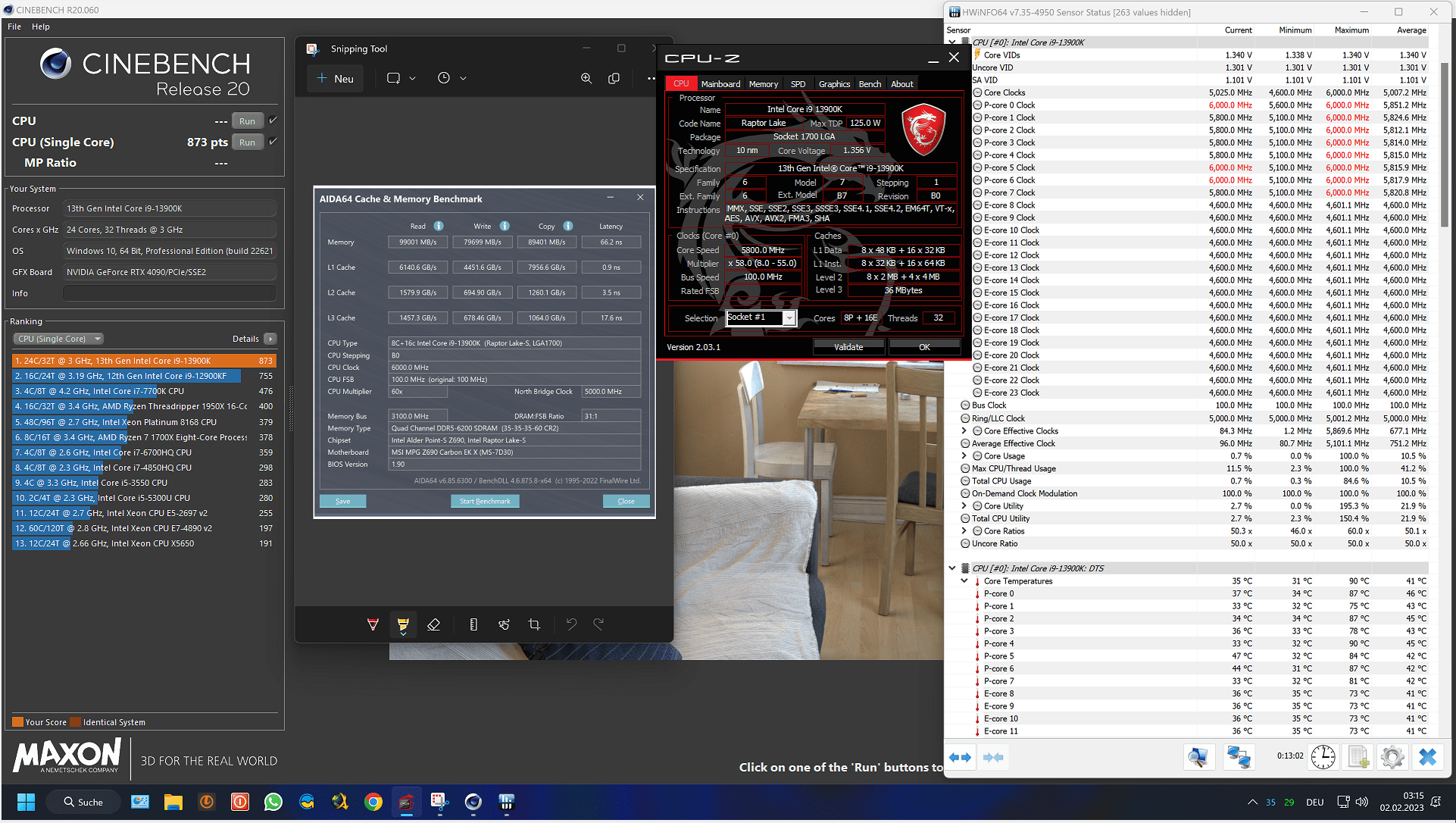Screen dimensions: 1456x823
Task: Select the yellow highlighter in Snipping Tool
Action: click(x=403, y=624)
